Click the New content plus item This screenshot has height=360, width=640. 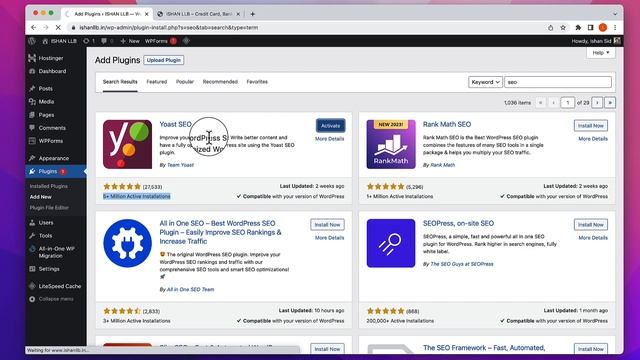point(130,41)
